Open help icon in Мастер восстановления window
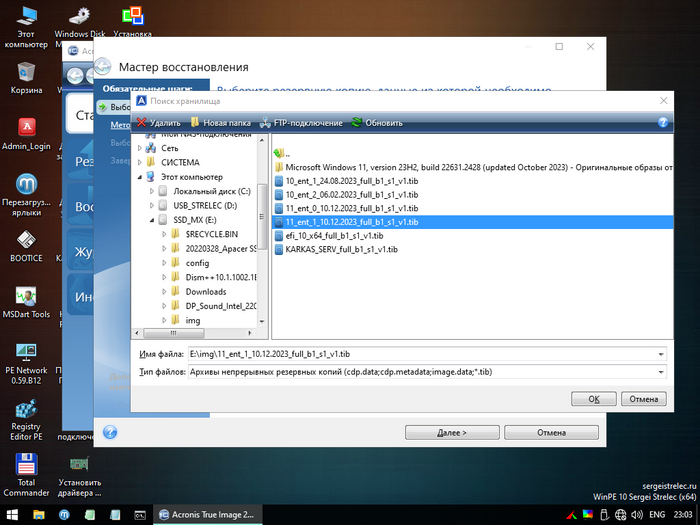This screenshot has height=525, width=700. [x=110, y=432]
